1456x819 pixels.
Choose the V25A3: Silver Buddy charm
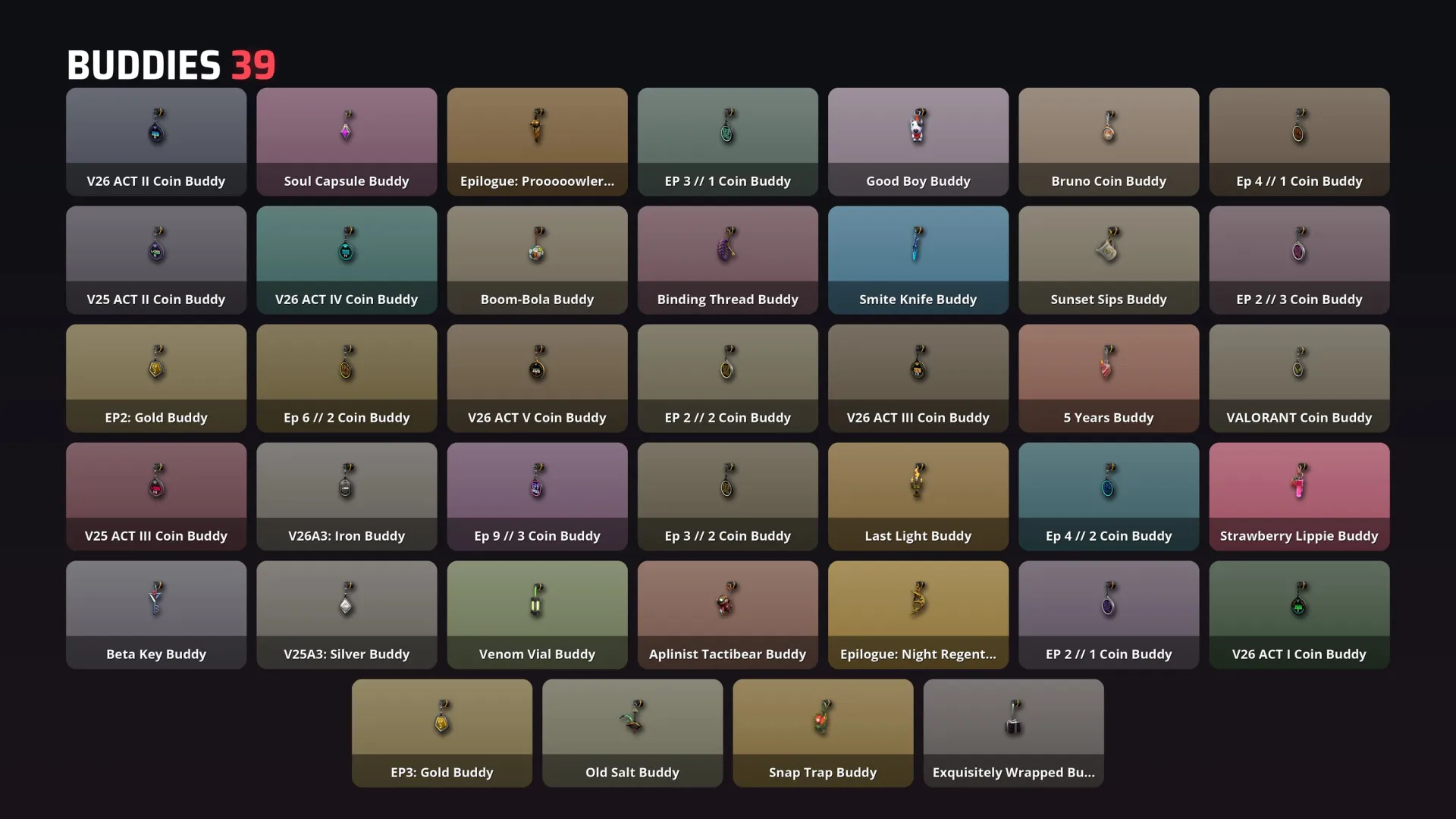(x=347, y=599)
